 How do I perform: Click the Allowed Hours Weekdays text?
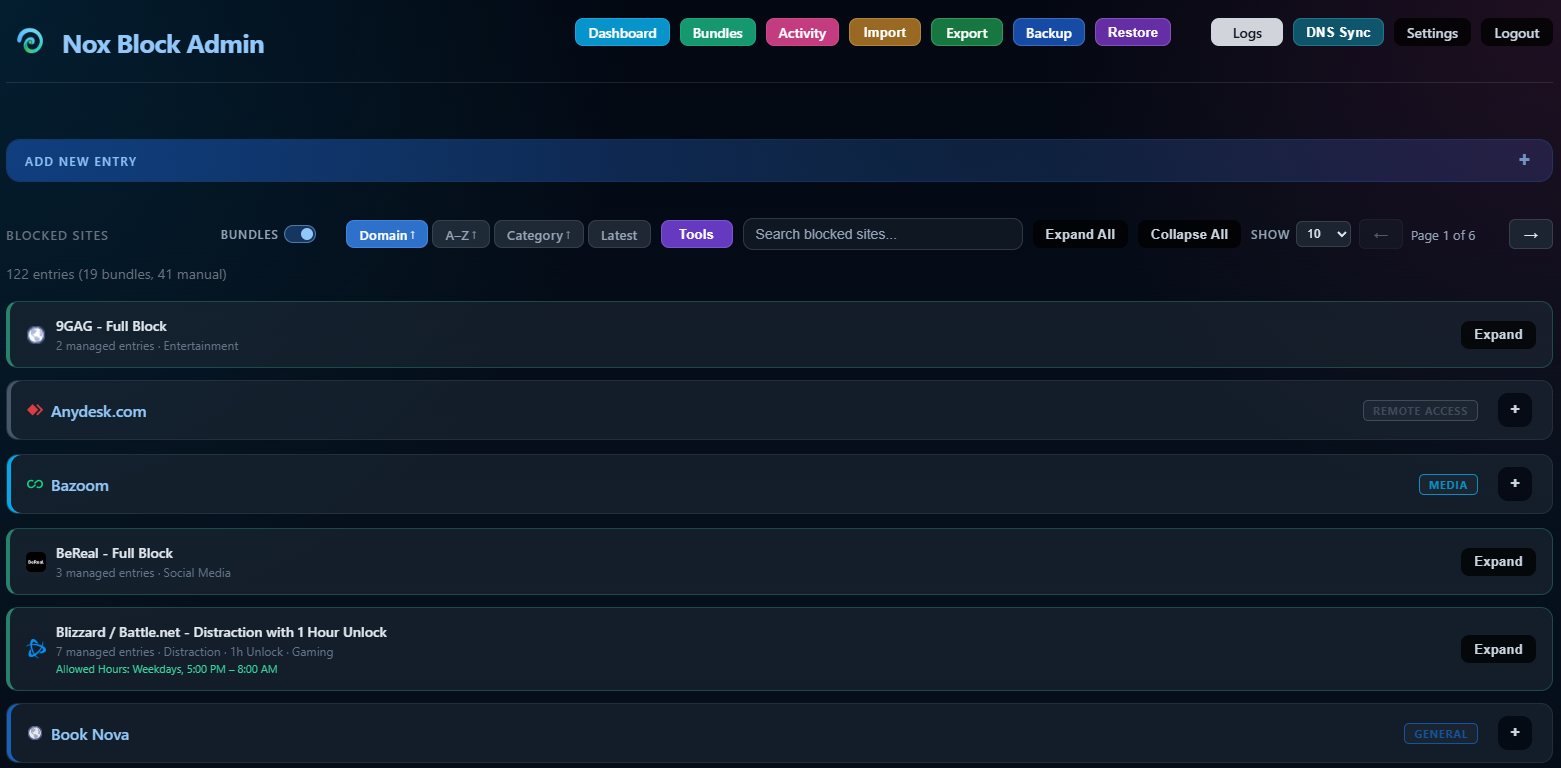click(167, 669)
